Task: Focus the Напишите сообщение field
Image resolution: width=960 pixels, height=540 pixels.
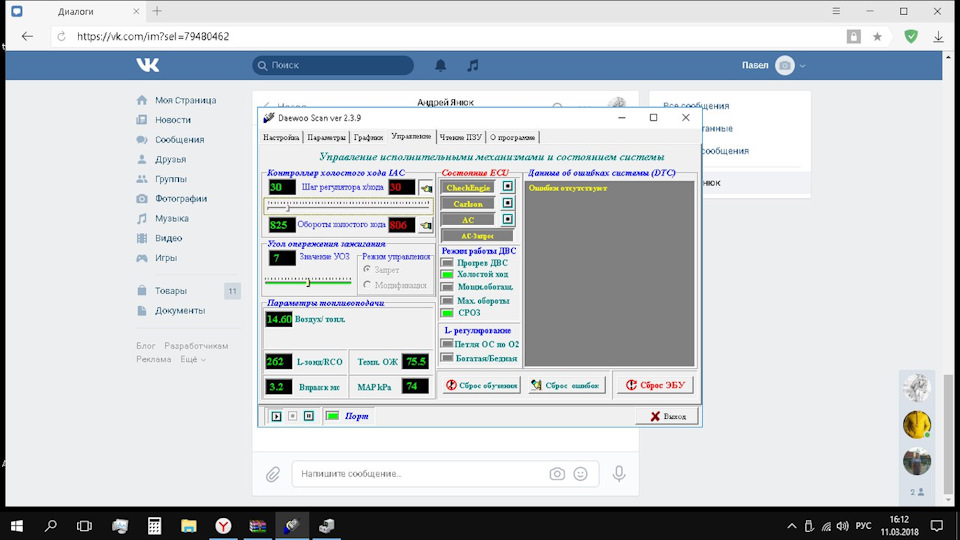Action: point(419,474)
